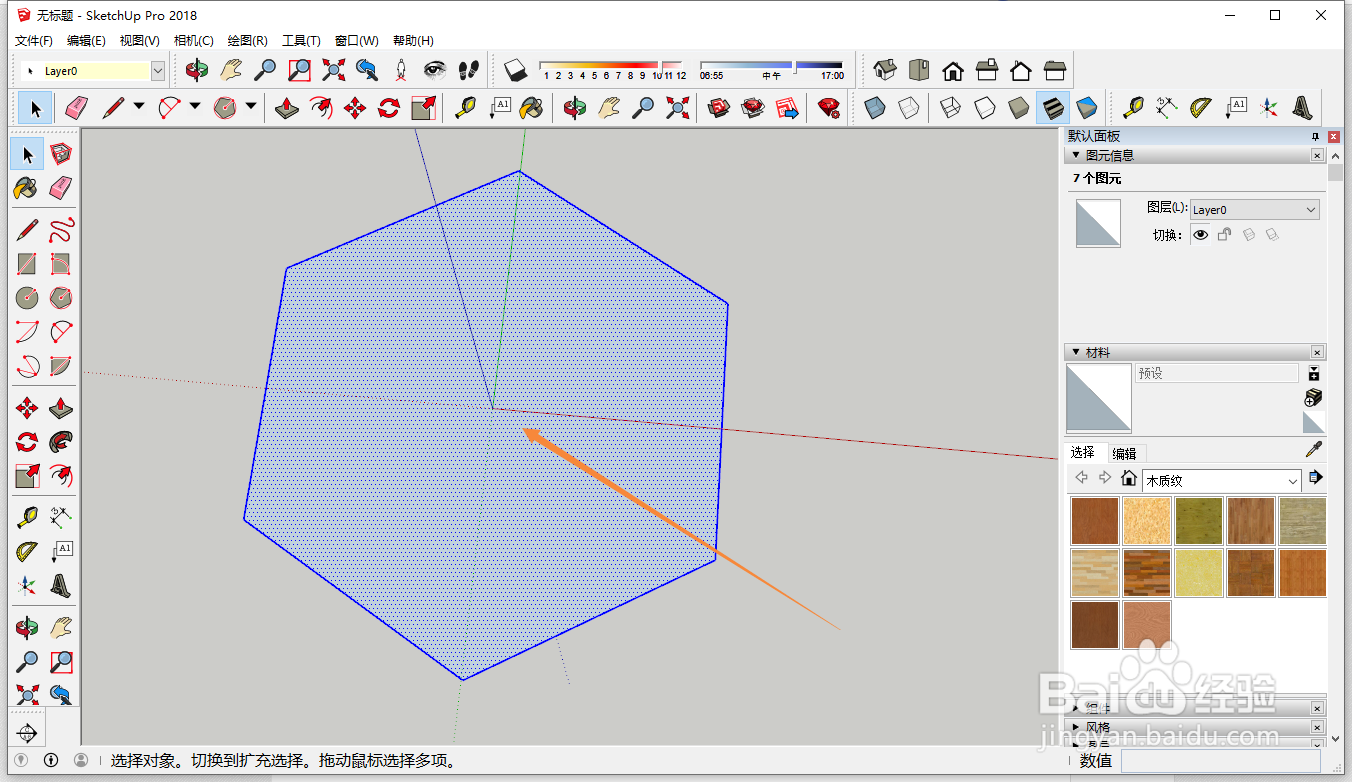Click the Create Material button
Image resolution: width=1352 pixels, height=782 pixels.
(1314, 398)
